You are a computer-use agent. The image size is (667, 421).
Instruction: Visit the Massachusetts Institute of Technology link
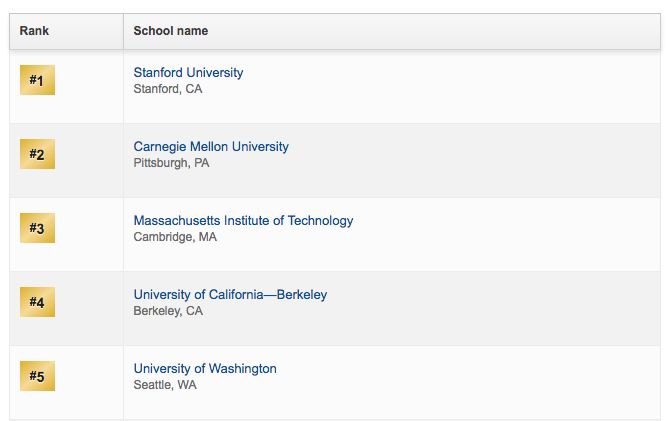coord(243,221)
